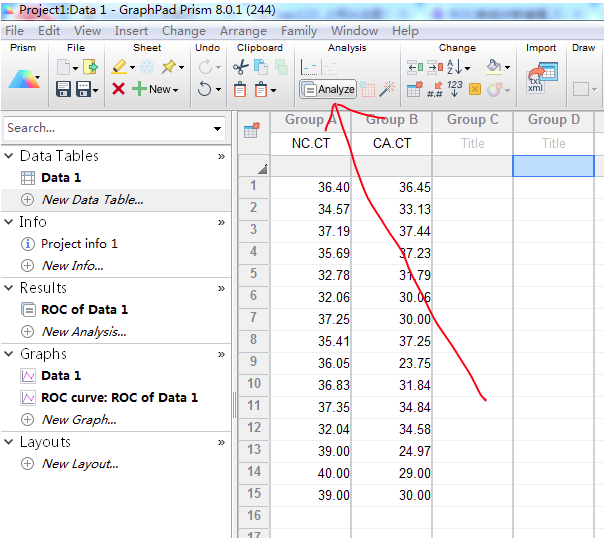Screen dimensions: 607x546
Task: Click the Group C Title cell
Action: [473, 144]
